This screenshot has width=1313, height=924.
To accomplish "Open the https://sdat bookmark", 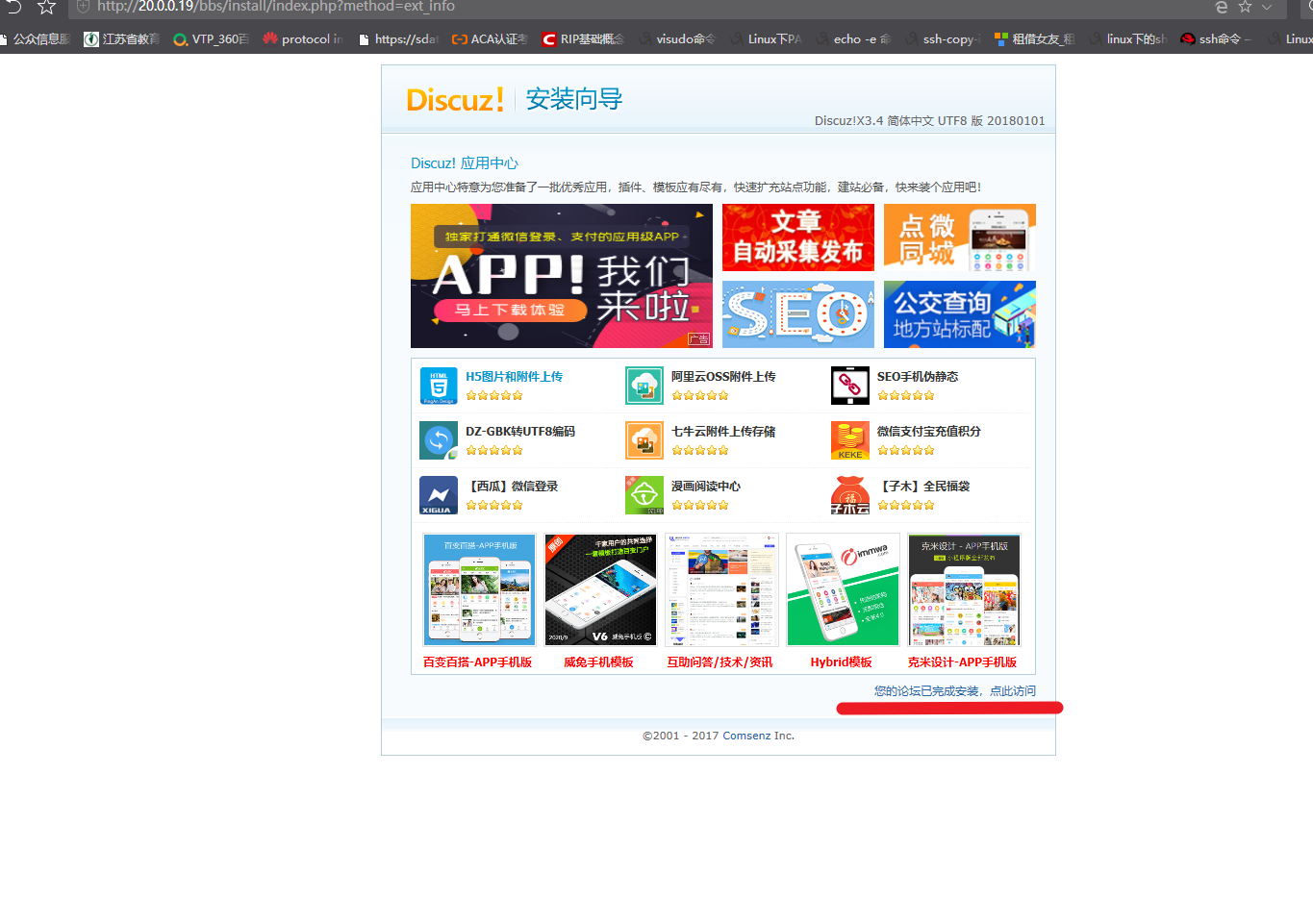I will [397, 39].
